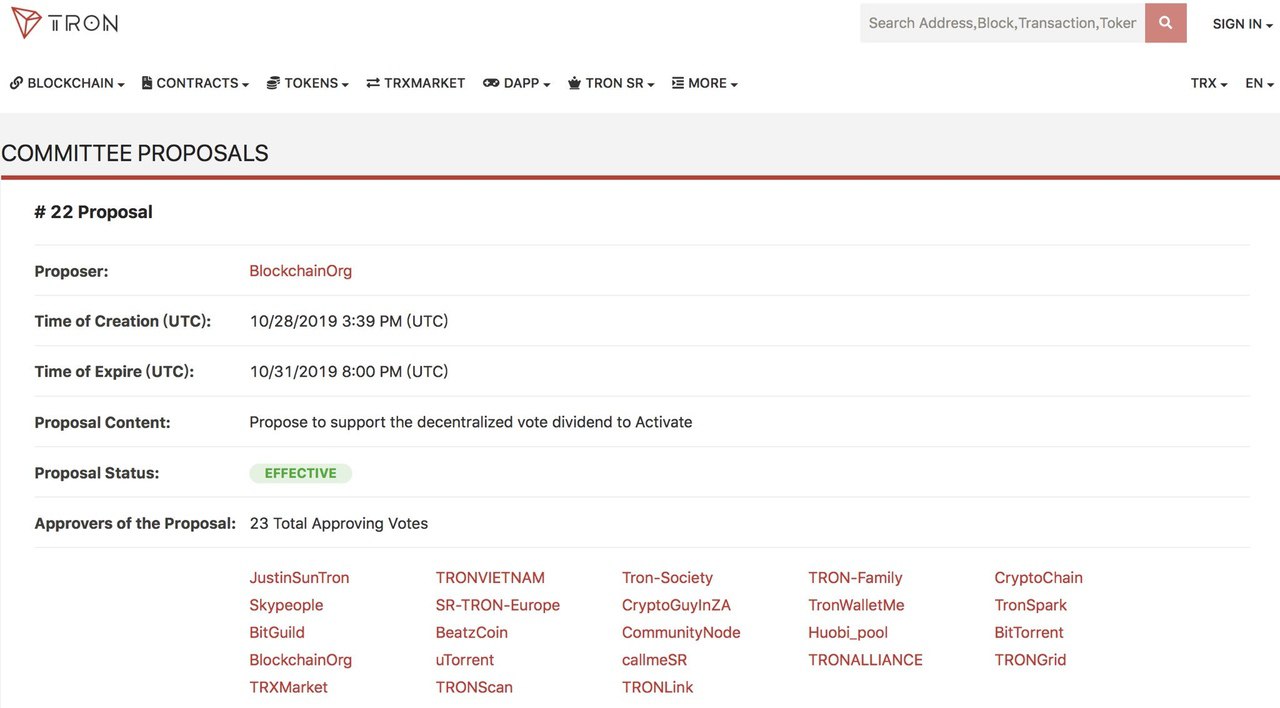Open the SIGN IN dropdown

pyautogui.click(x=1243, y=24)
